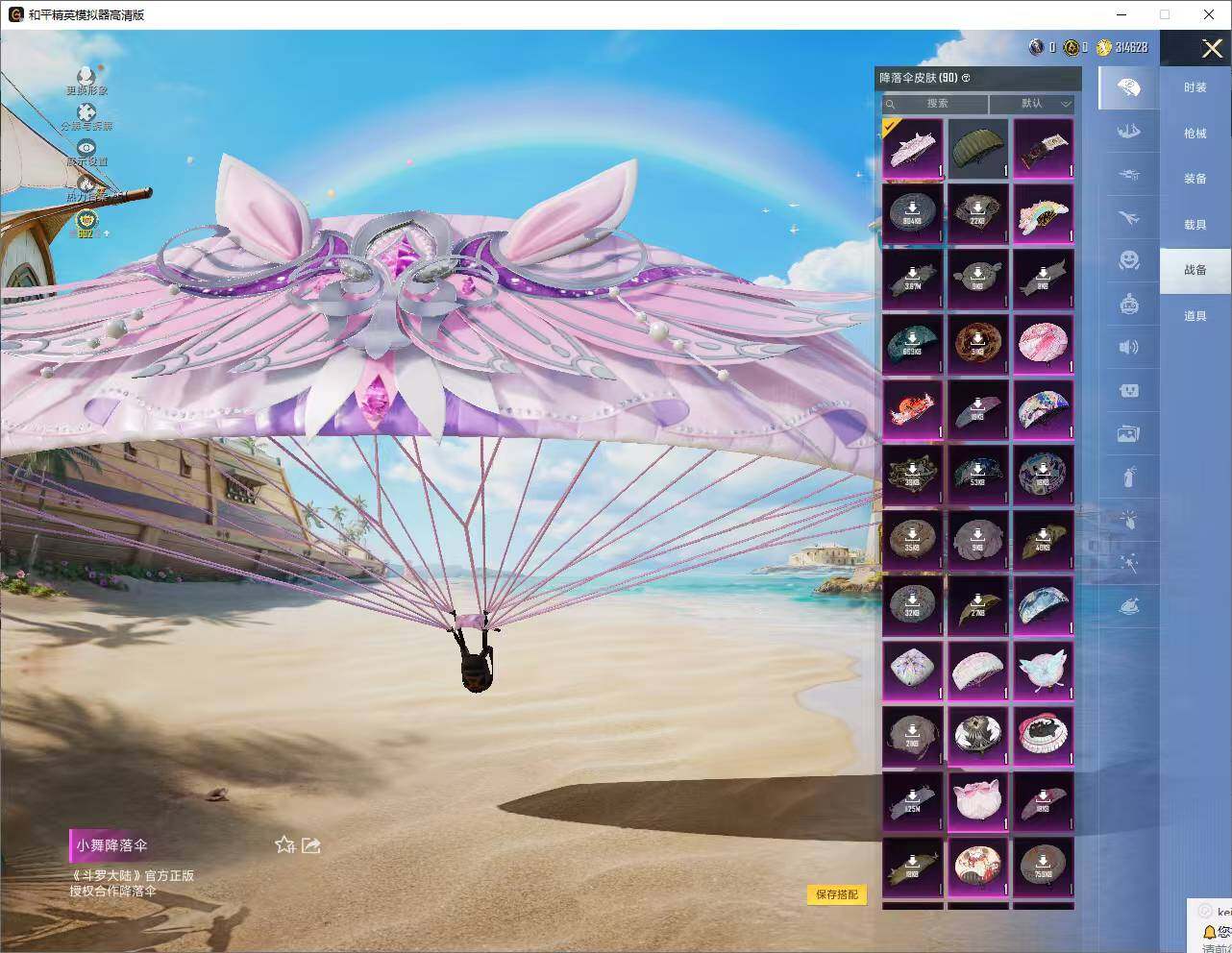Toggle the 展示设置 eye display icon

pos(86,148)
